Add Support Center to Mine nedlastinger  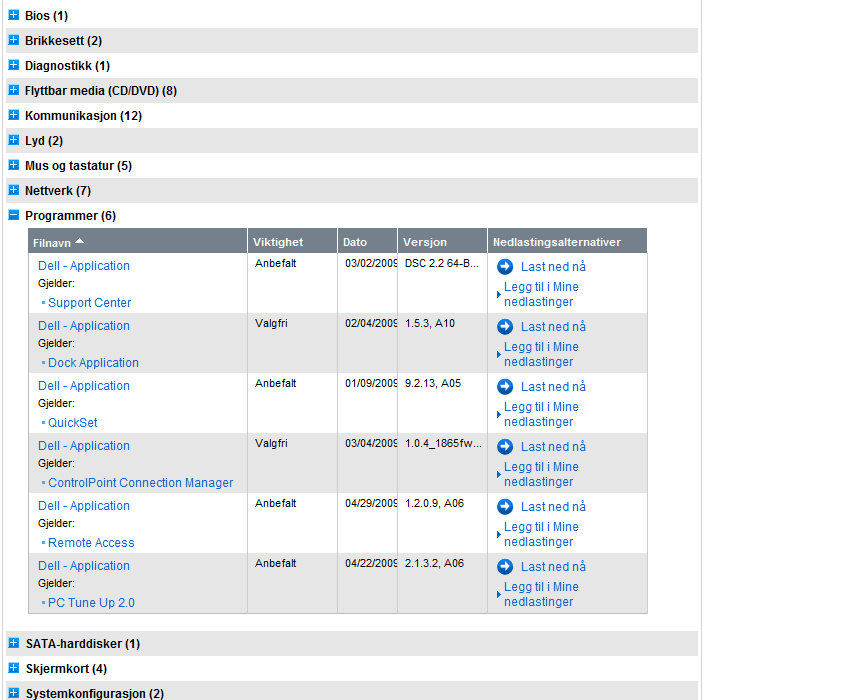click(x=541, y=294)
